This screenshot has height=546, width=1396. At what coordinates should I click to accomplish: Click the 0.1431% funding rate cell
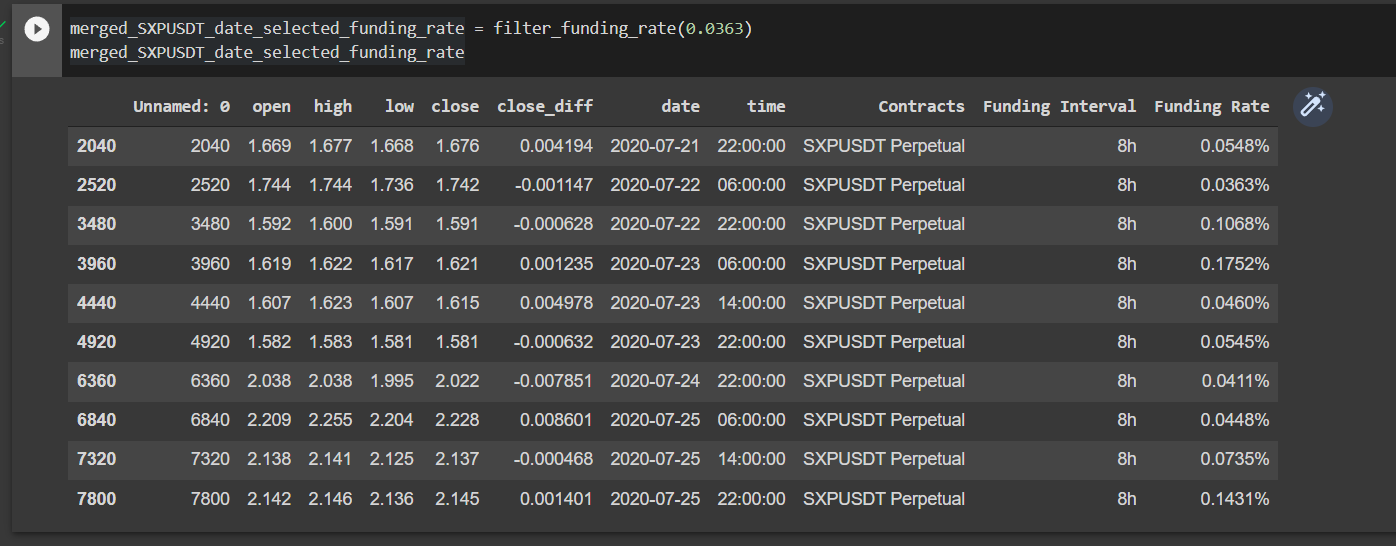[1235, 498]
